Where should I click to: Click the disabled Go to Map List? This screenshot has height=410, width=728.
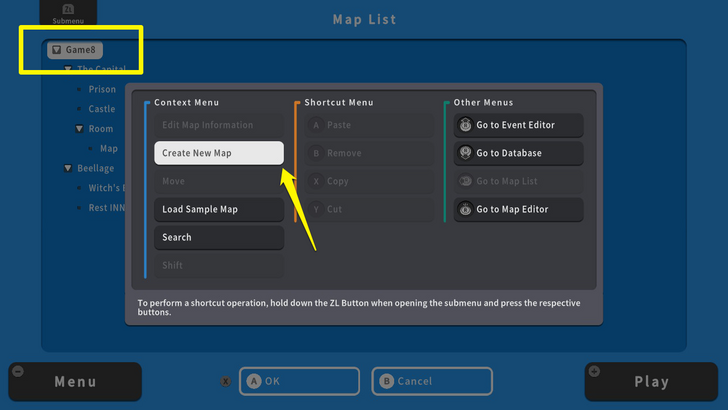[519, 181]
